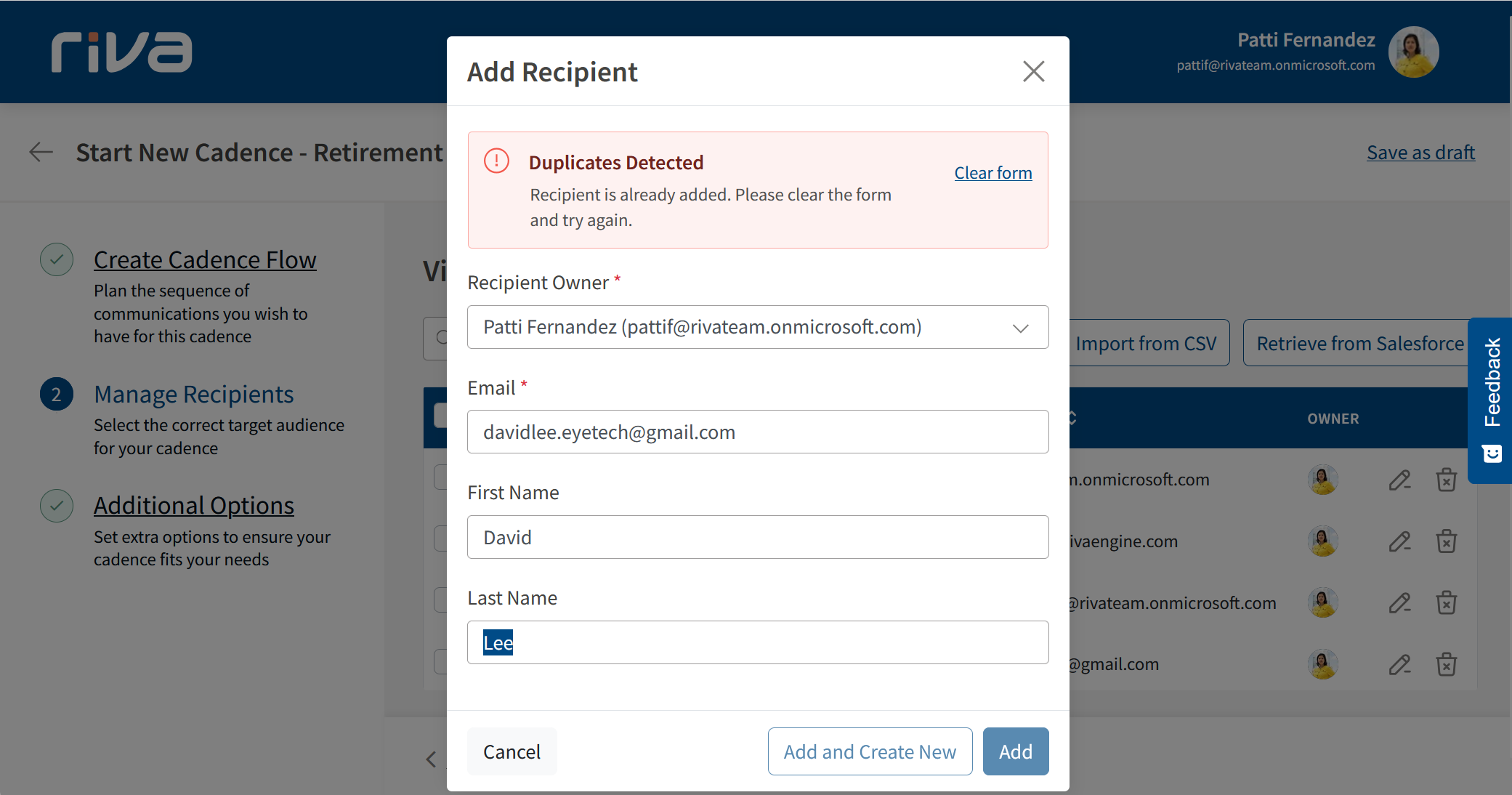Screen dimensions: 1512x795
Task: Click trash icon on rivaengine.com row
Action: tap(1446, 541)
